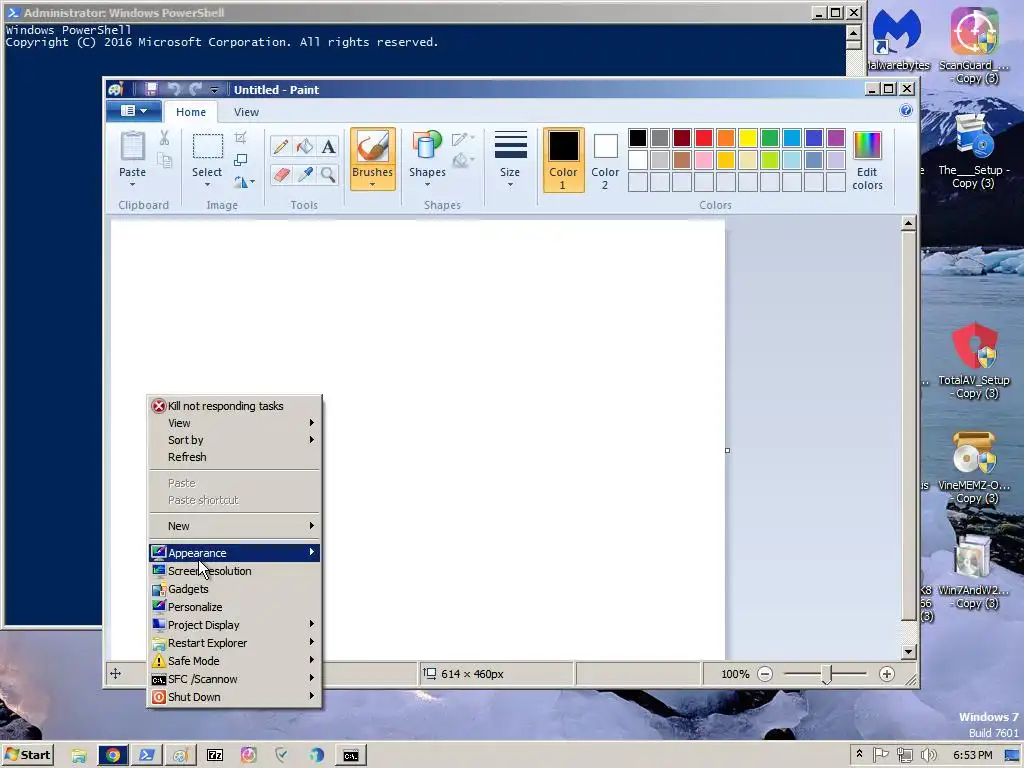Open Screen resolution menu entry
The width and height of the screenshot is (1024, 768).
tap(234, 571)
